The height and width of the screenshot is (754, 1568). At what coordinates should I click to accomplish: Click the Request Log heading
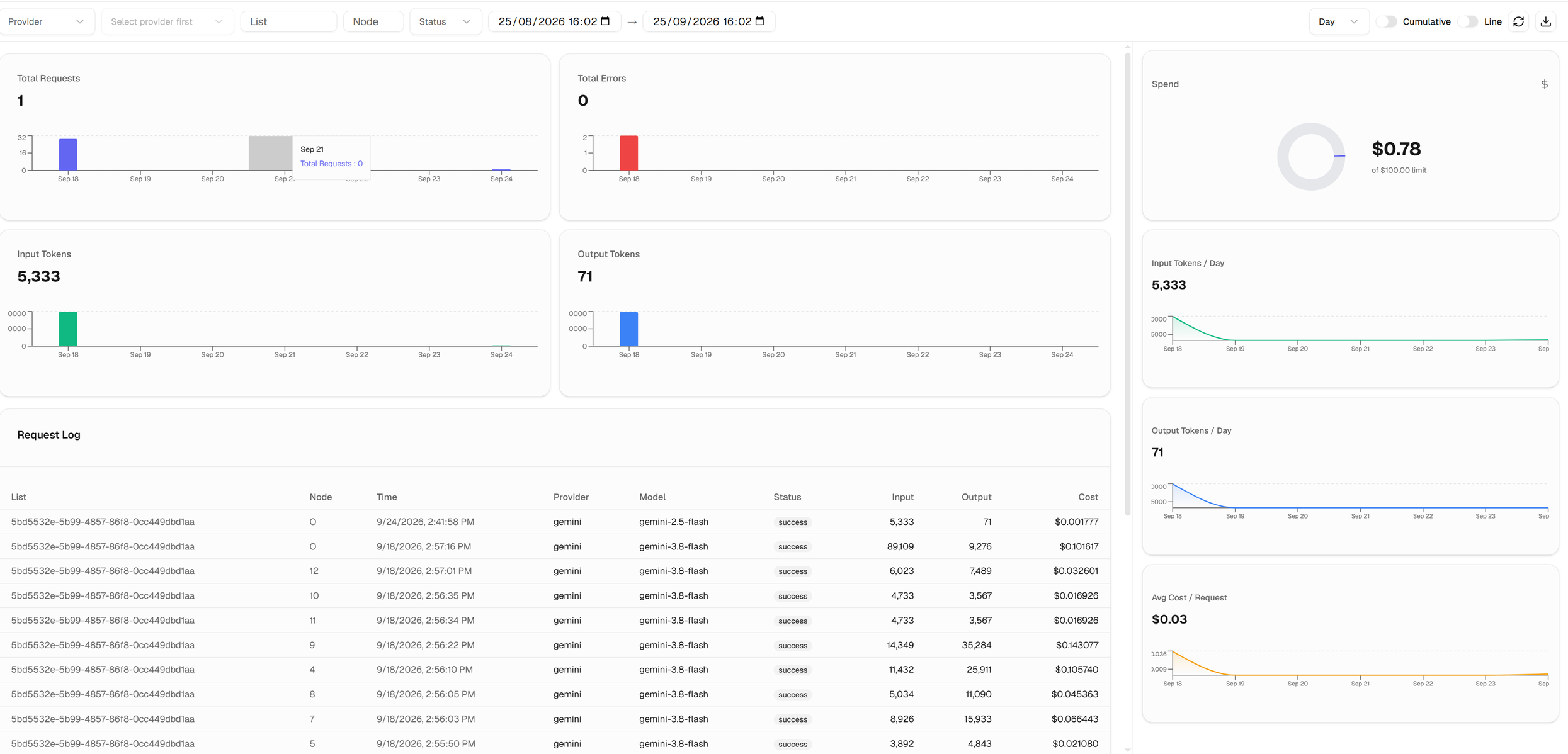coord(48,435)
